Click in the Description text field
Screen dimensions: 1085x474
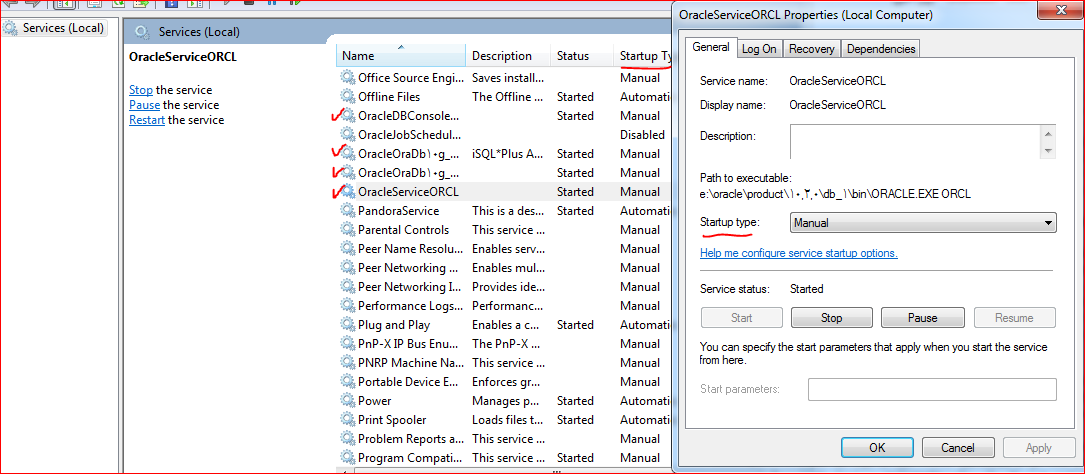(x=915, y=141)
